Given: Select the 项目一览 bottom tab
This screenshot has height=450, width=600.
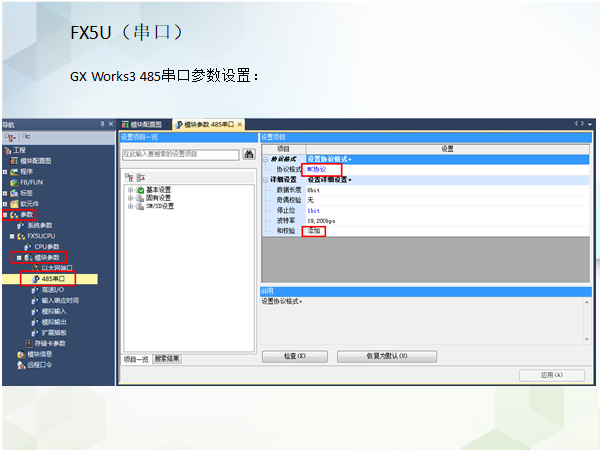Looking at the screenshot, I should [136, 359].
